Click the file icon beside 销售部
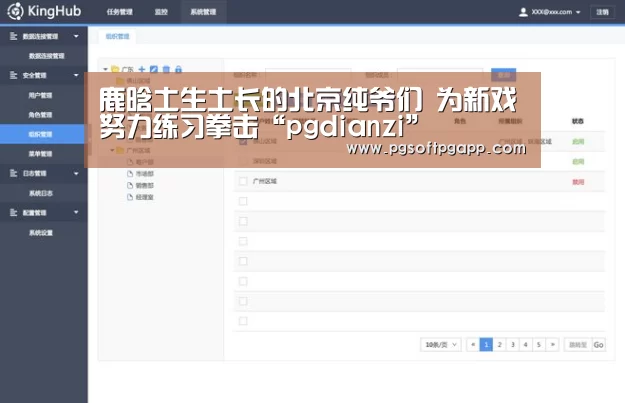Screen dimensions: 625x403 (x=130, y=185)
